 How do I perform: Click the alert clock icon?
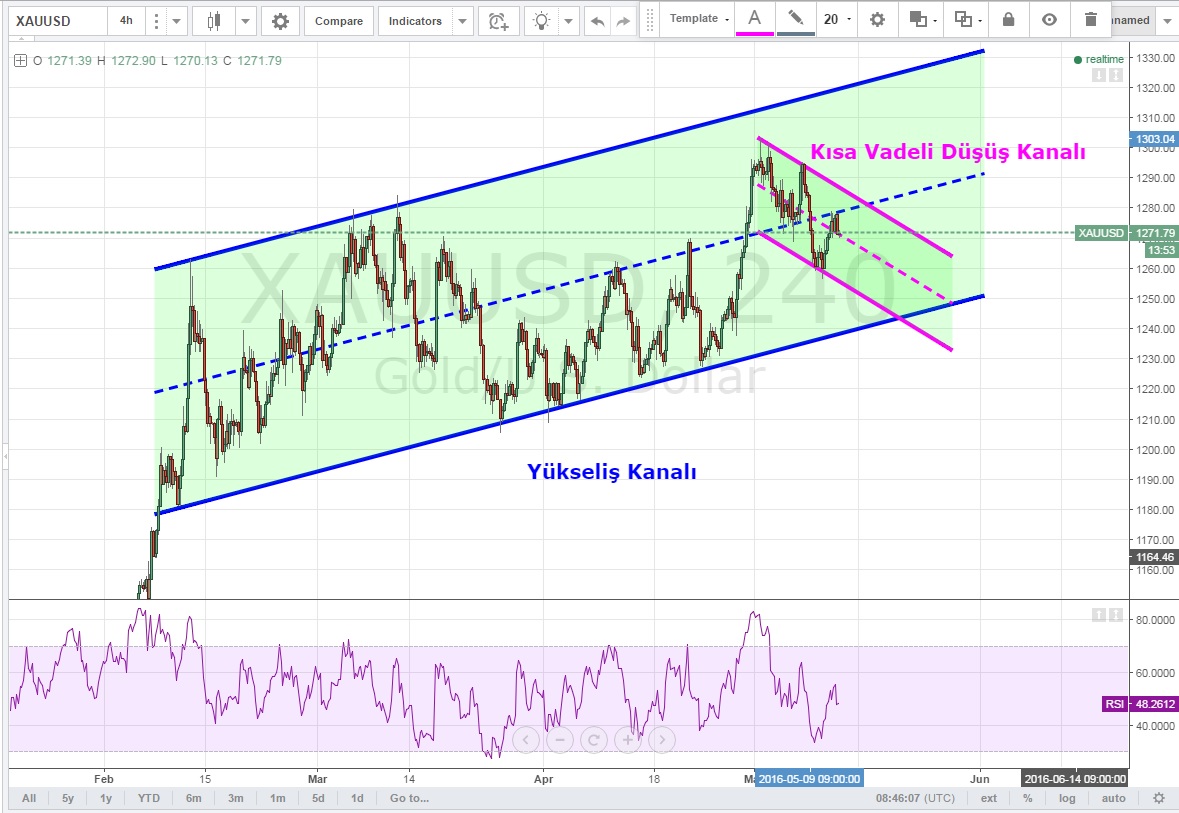(x=498, y=21)
